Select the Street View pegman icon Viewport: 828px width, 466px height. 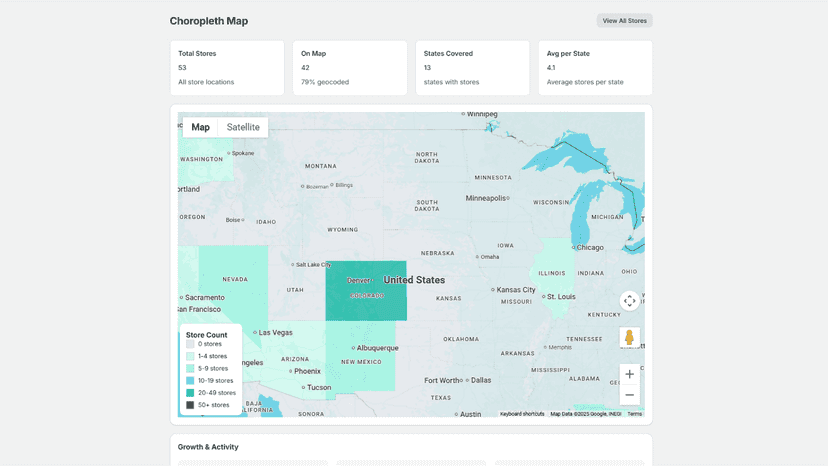pos(629,338)
